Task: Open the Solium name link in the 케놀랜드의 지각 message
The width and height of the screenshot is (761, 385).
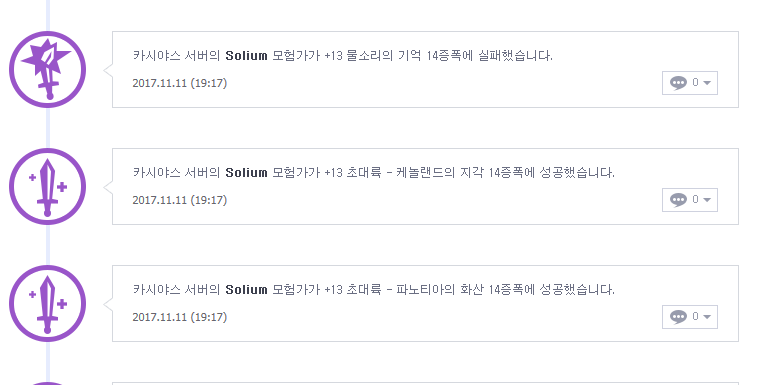Action: click(x=246, y=173)
